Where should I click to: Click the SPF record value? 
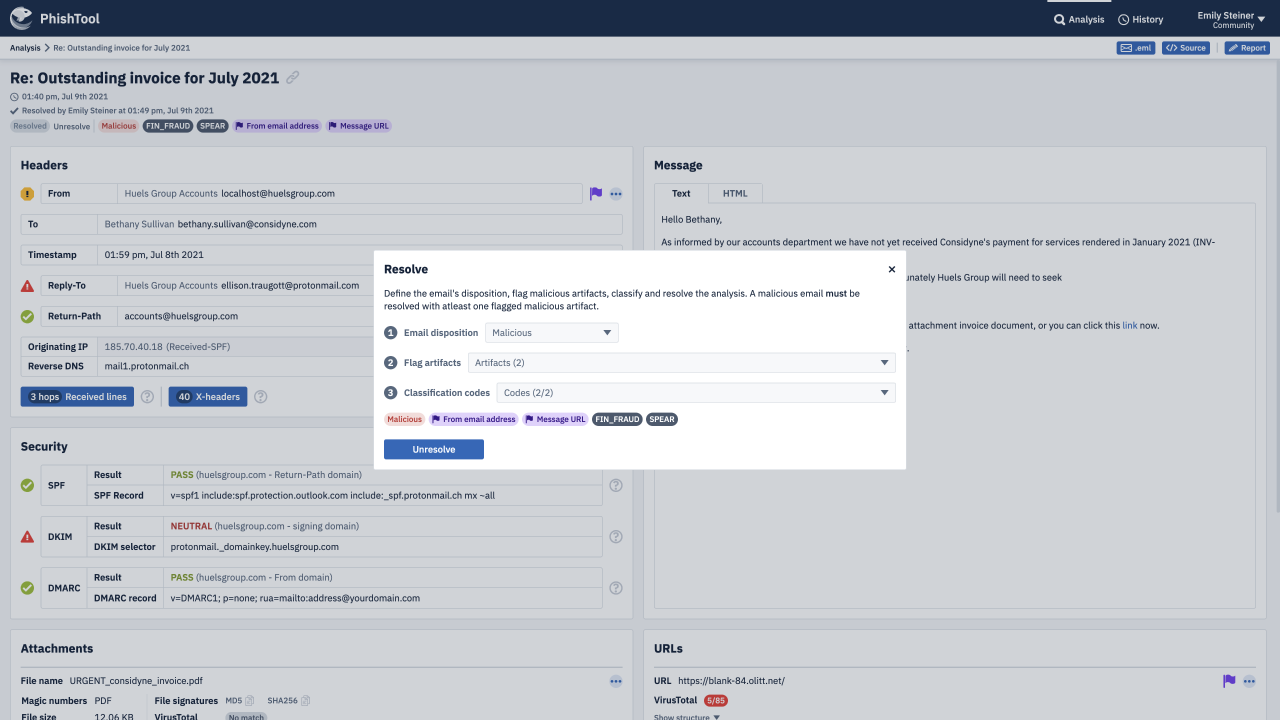[333, 495]
